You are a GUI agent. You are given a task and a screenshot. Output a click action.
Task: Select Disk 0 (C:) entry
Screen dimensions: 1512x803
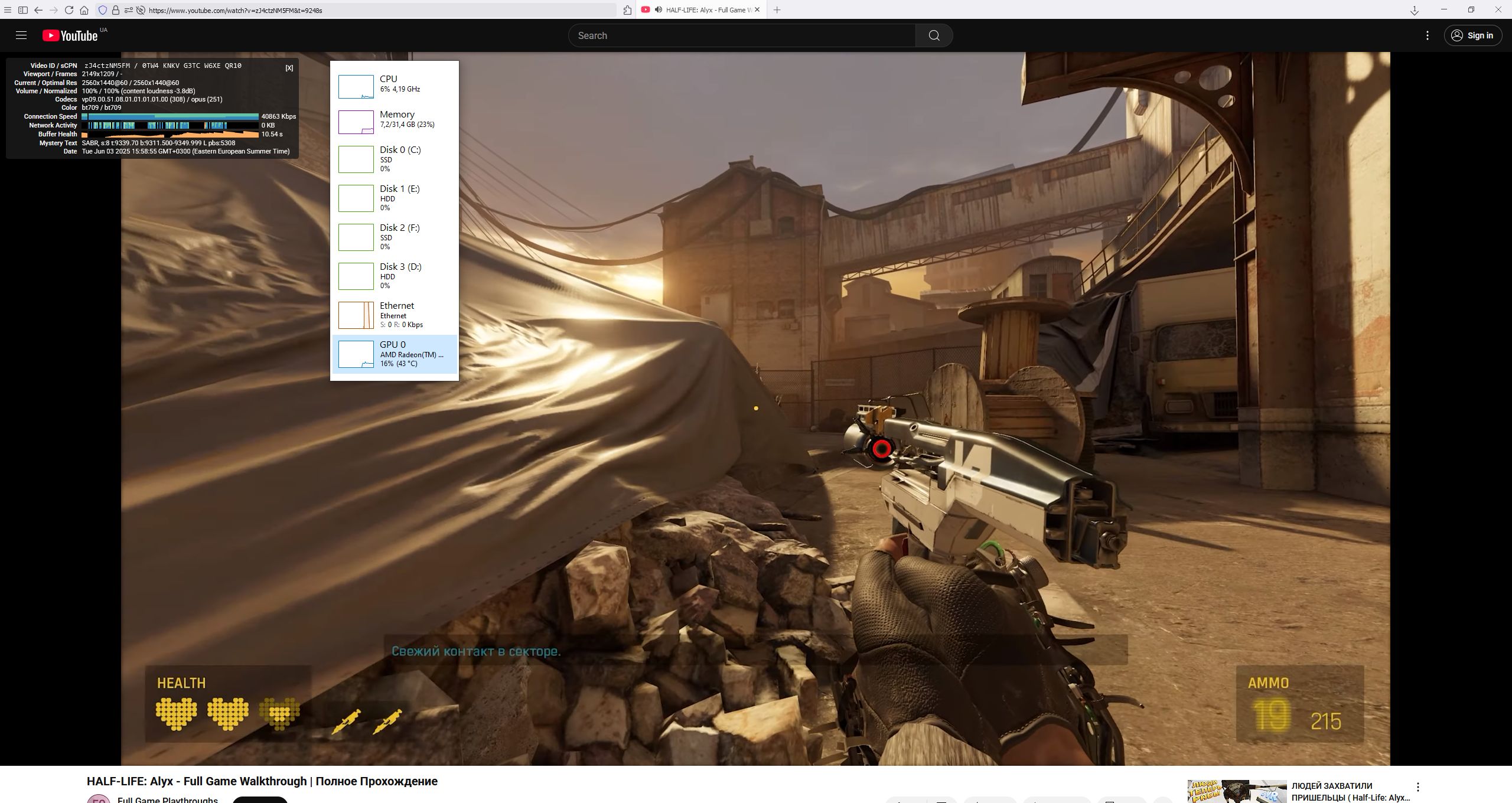pos(394,159)
